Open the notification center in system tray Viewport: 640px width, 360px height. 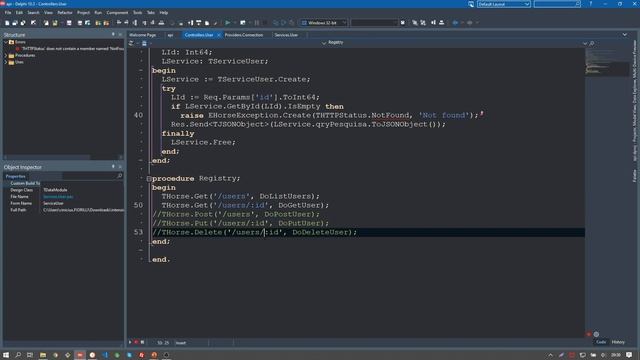[x=630, y=355]
